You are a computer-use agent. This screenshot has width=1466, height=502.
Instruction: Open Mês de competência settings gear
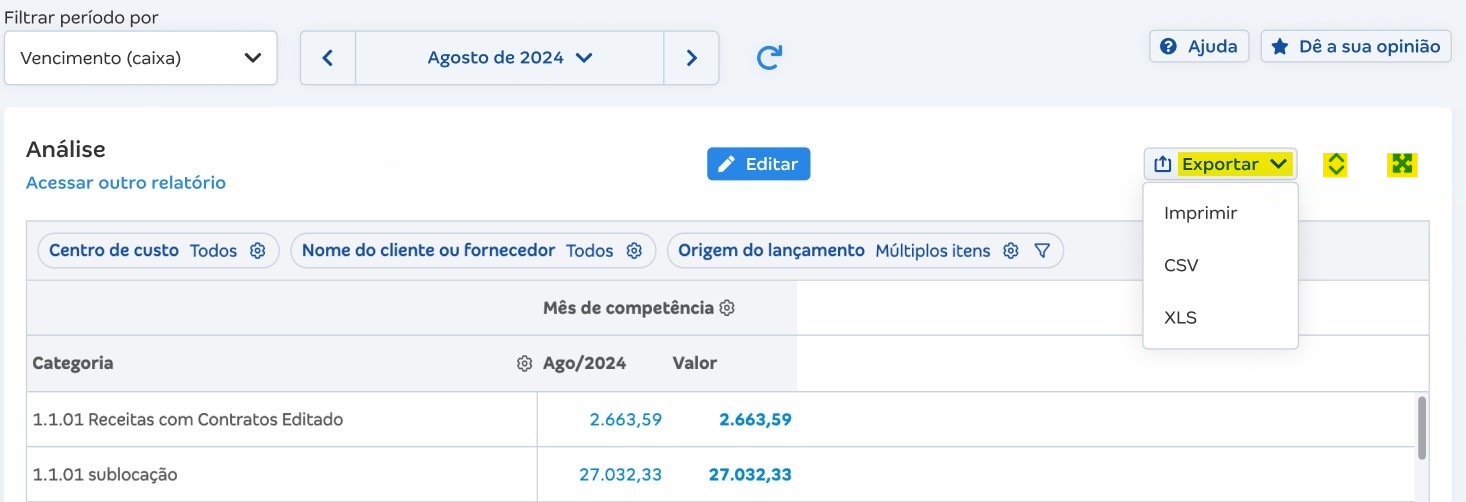coord(727,308)
